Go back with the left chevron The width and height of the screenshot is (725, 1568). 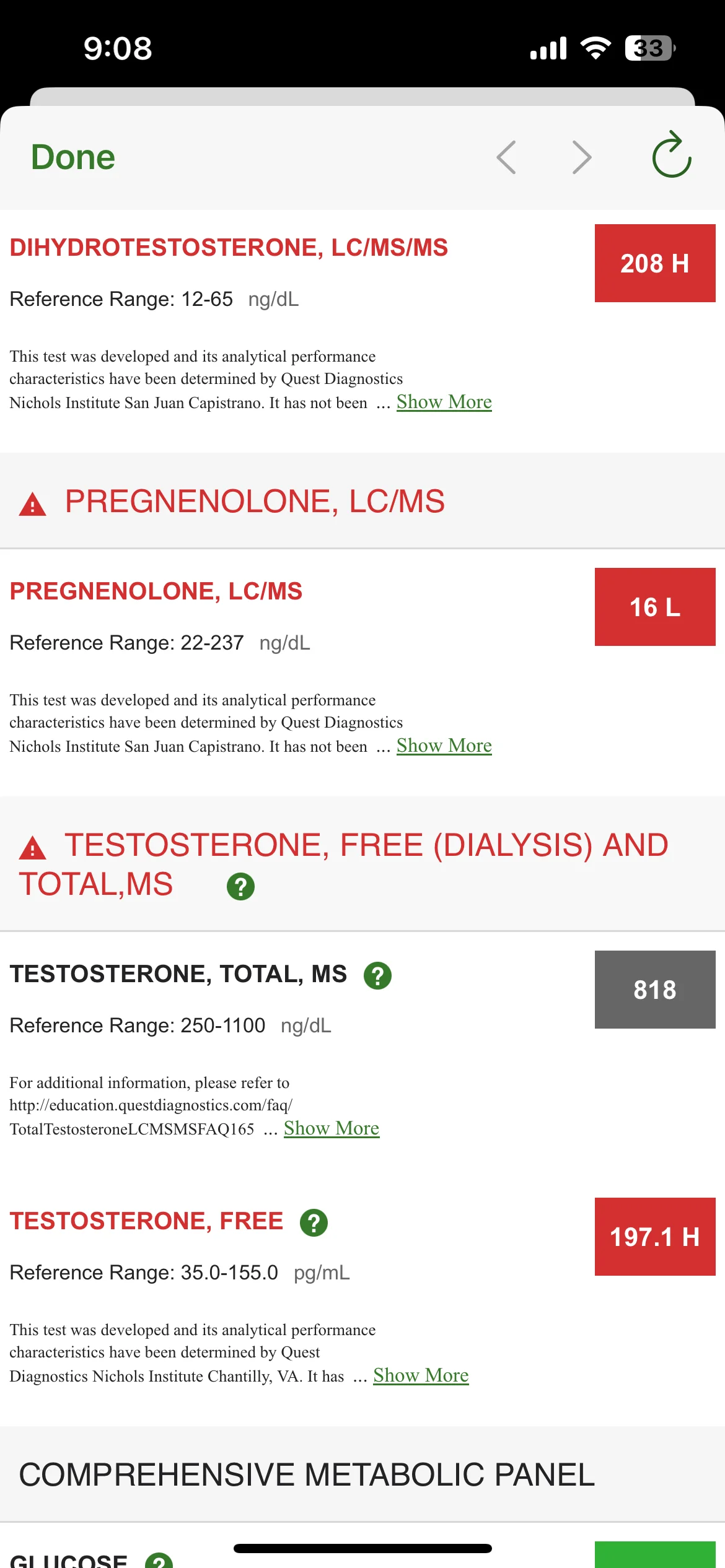(506, 157)
